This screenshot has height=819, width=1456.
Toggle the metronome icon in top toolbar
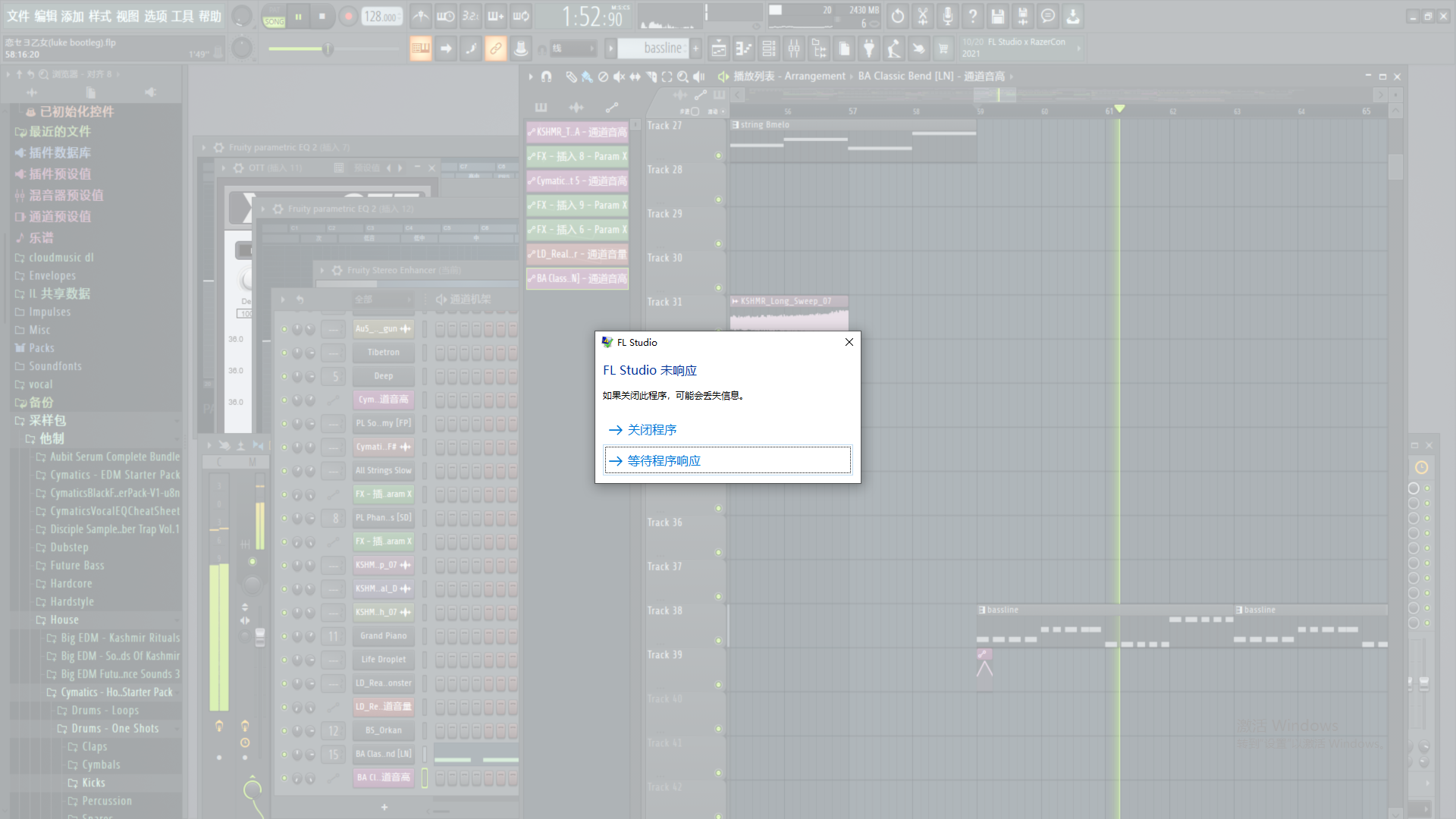coord(421,16)
